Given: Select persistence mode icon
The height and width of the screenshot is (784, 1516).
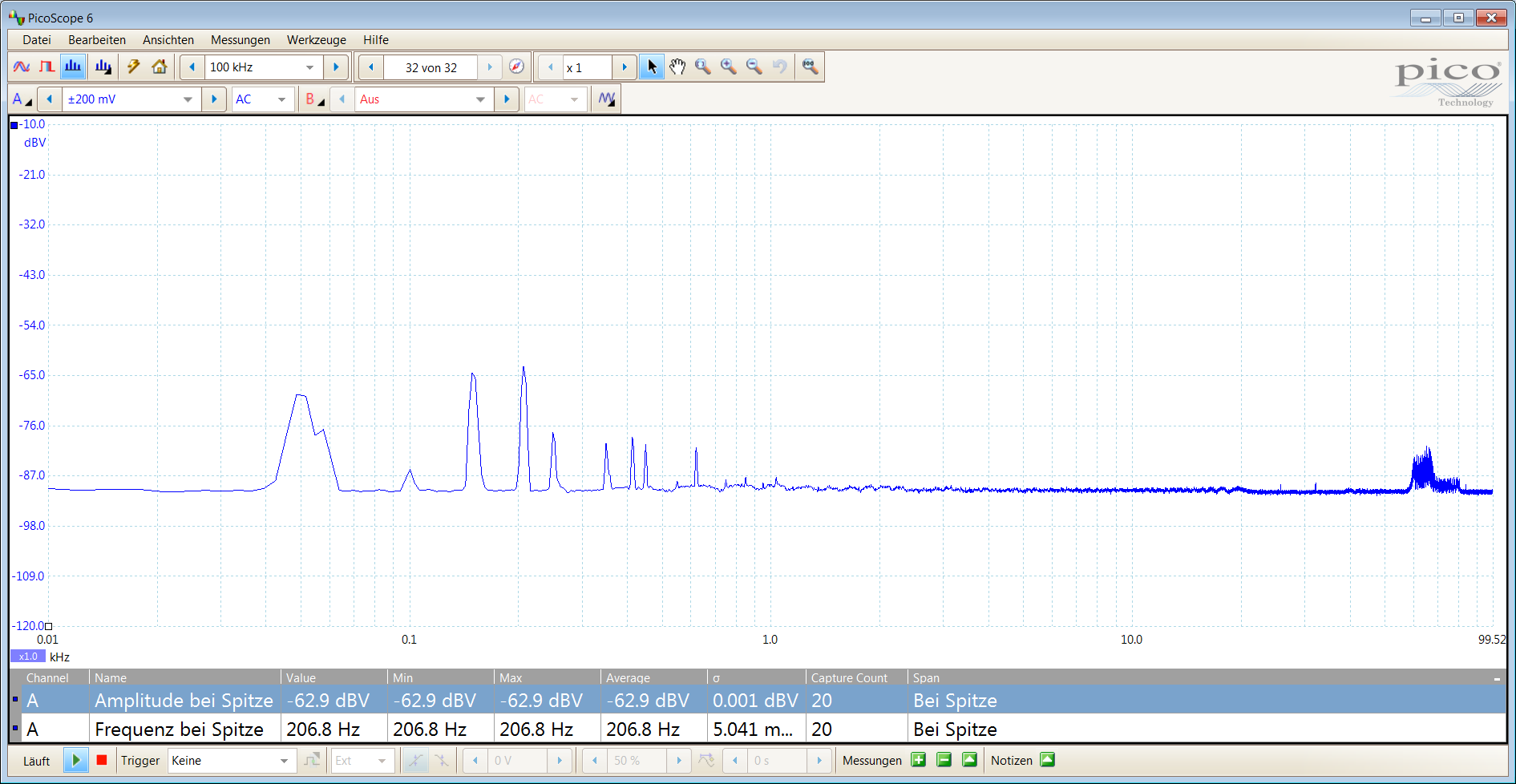Looking at the screenshot, I should coord(47,67).
